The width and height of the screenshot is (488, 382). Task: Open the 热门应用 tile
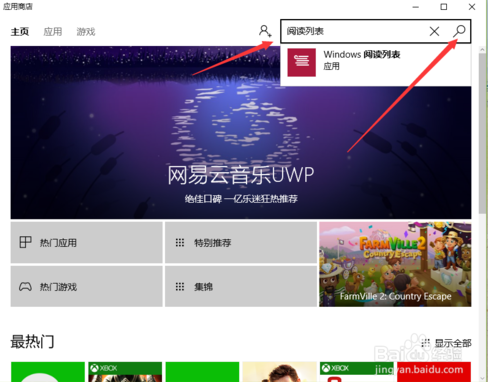pos(87,242)
